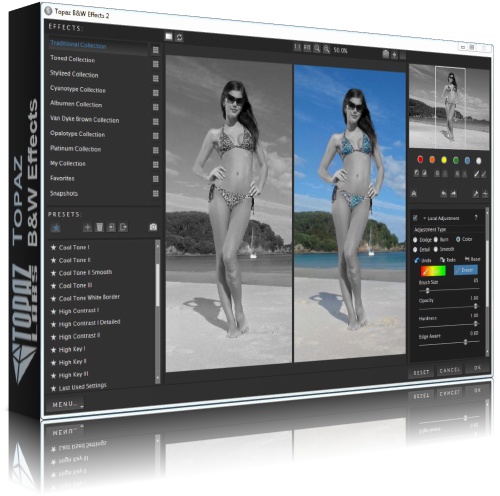Open grid view for Snapshots
Image resolution: width=500 pixels, height=496 pixels.
[x=155, y=194]
